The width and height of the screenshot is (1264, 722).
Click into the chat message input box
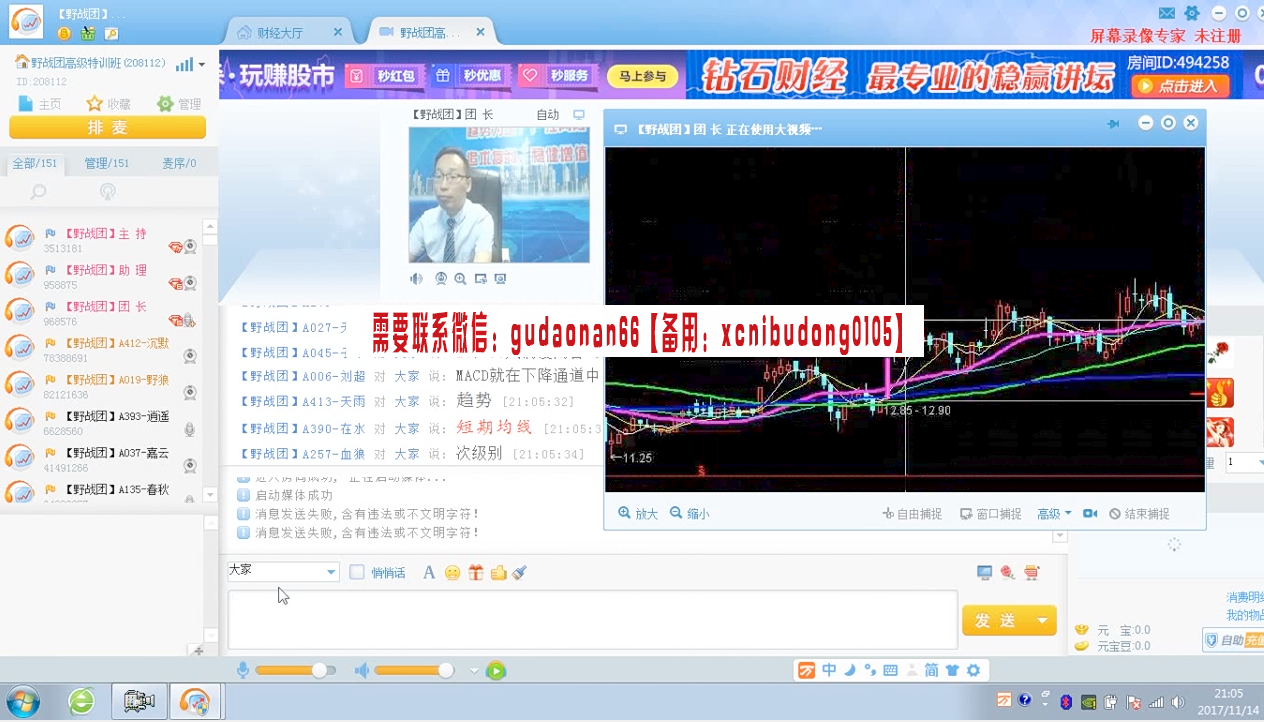592,620
